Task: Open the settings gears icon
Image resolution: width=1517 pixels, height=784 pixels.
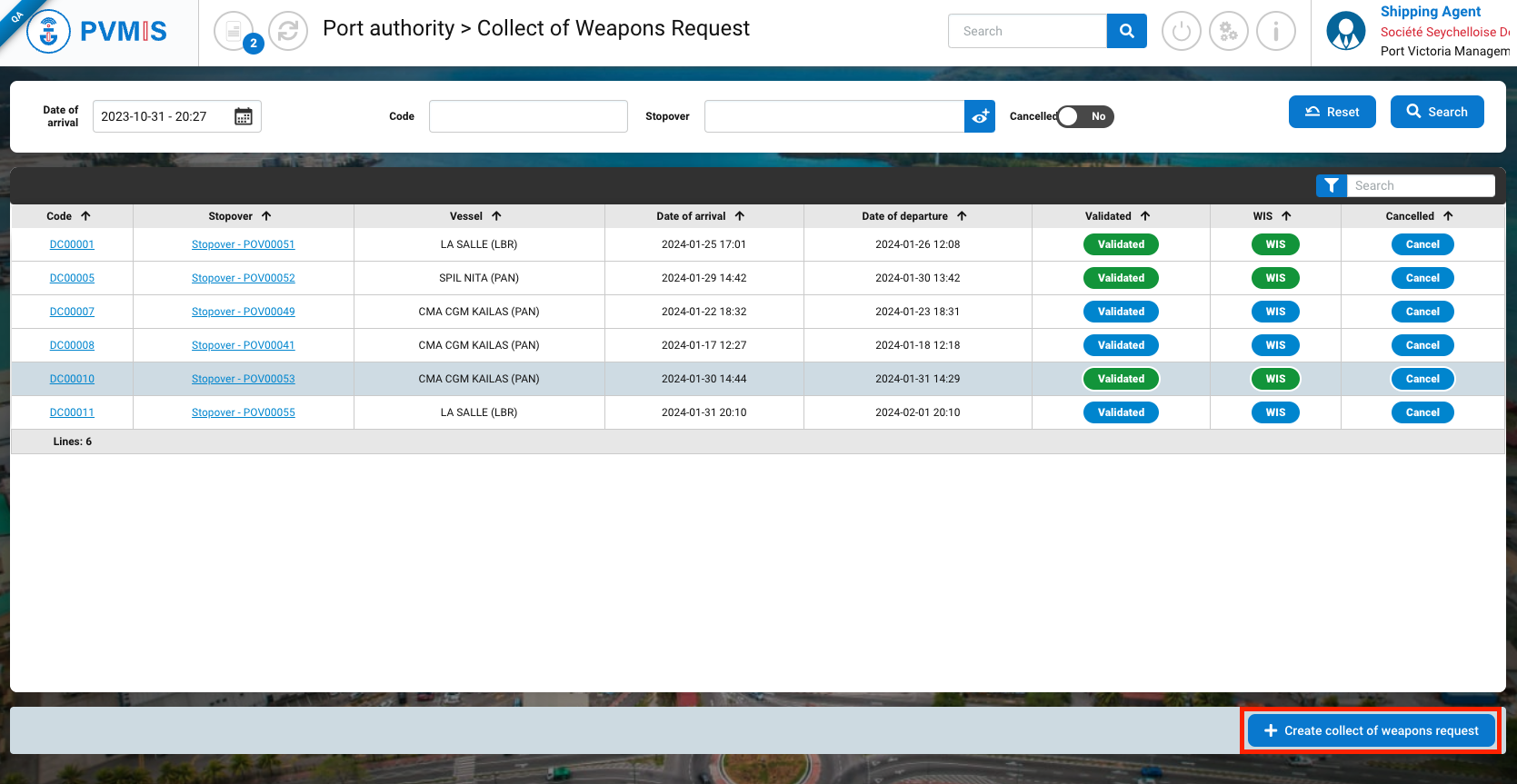Action: 1228,32
